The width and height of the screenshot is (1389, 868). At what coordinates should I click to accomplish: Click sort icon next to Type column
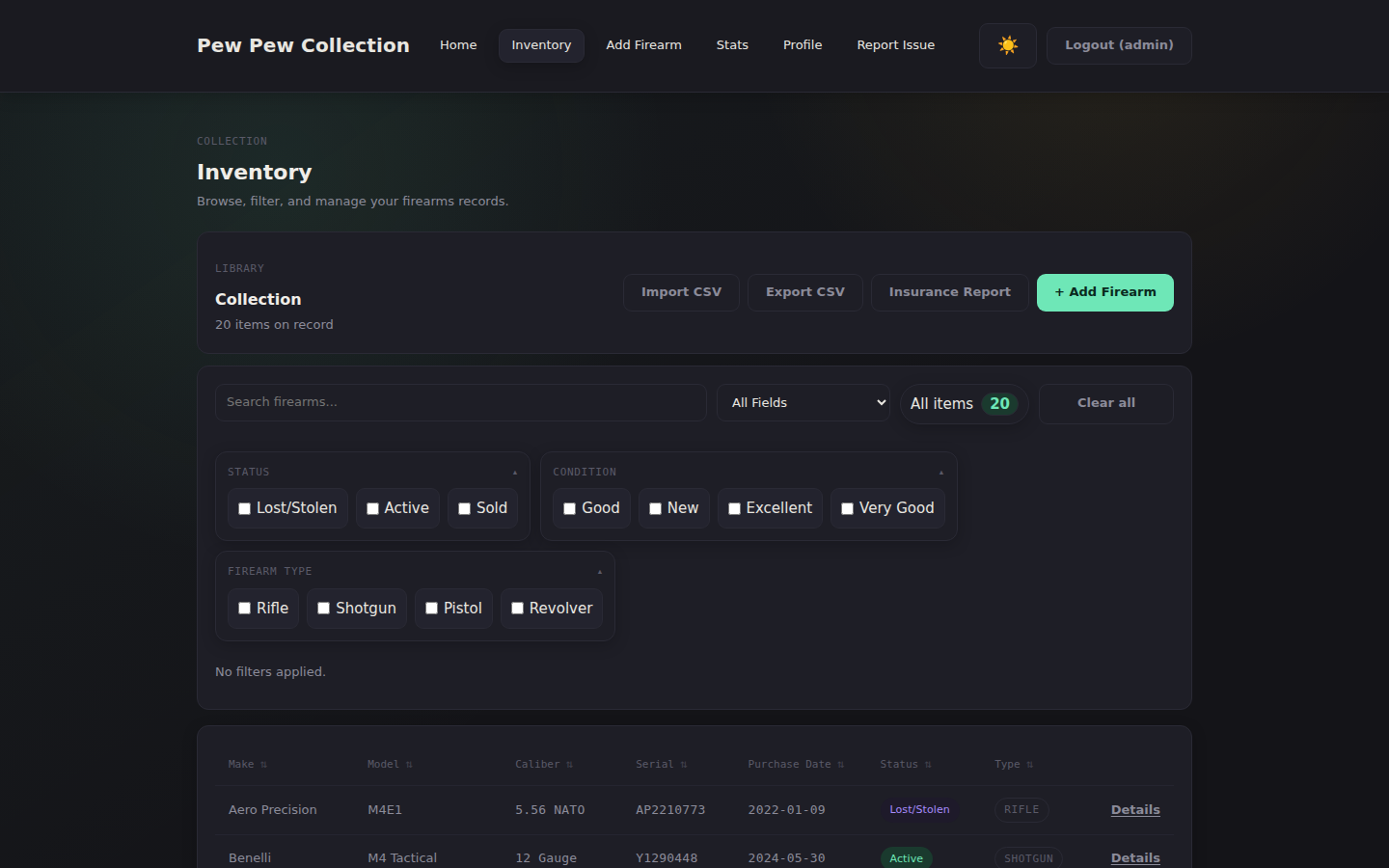coord(1030,765)
